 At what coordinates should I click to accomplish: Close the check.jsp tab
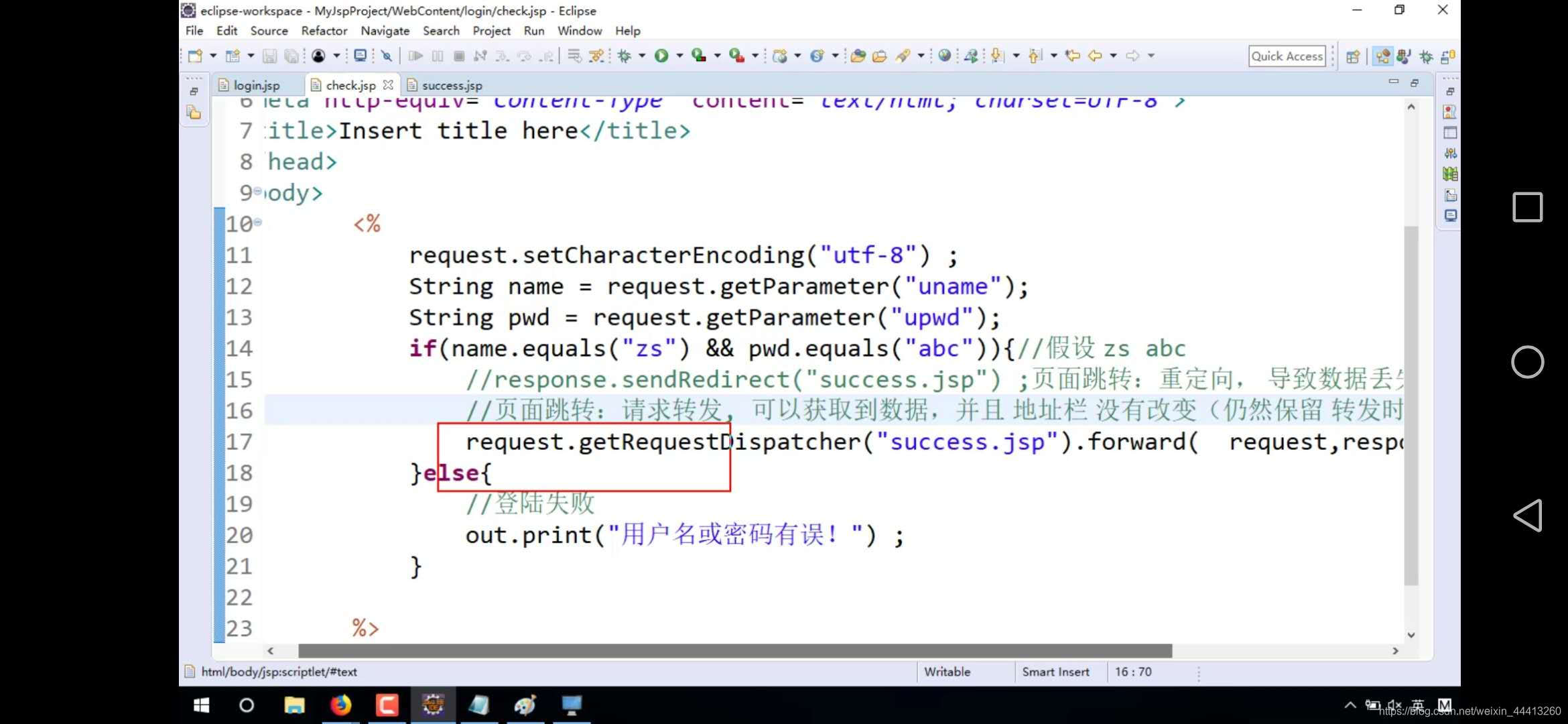[388, 85]
